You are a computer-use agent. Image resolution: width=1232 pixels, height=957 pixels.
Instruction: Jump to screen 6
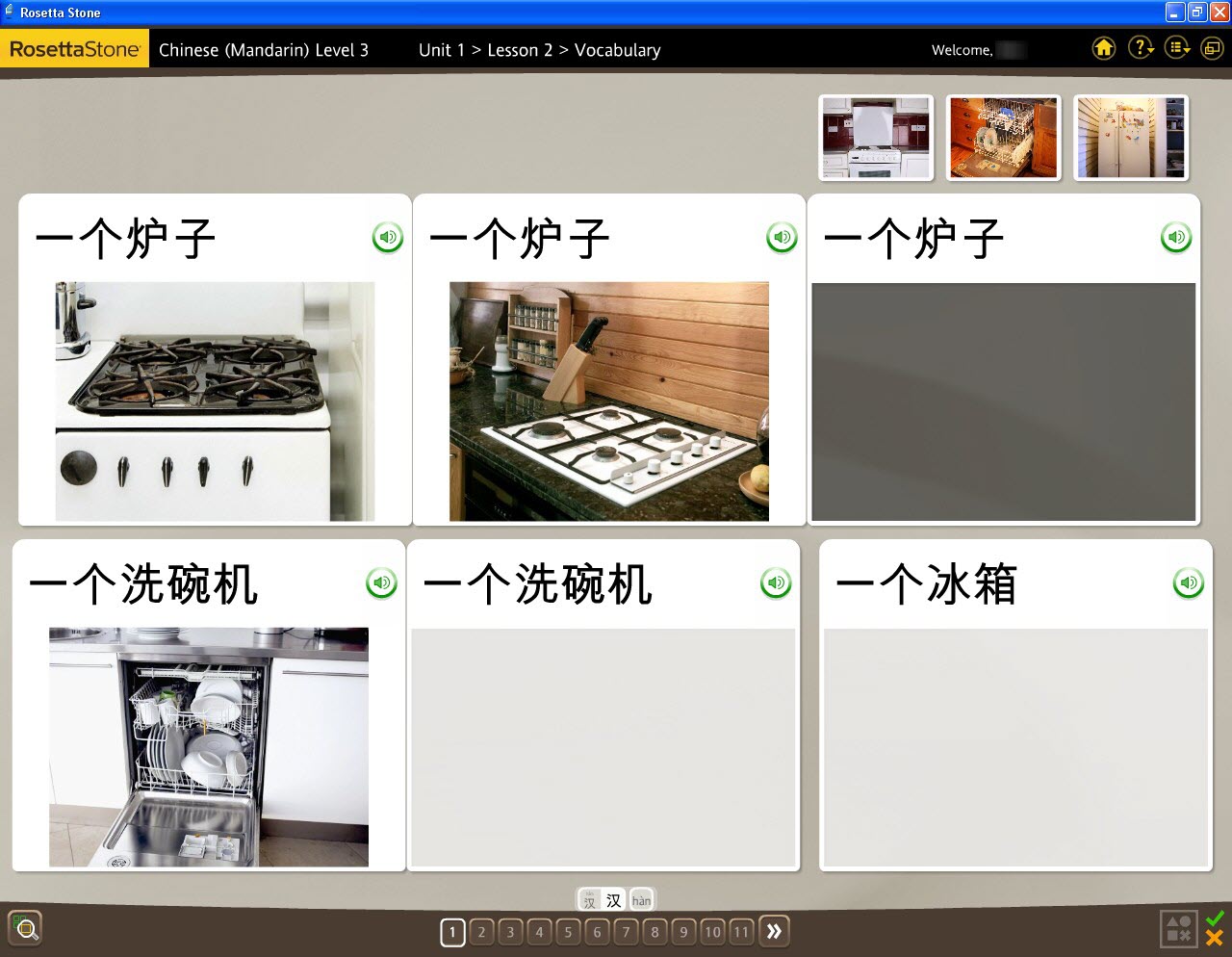(x=598, y=932)
